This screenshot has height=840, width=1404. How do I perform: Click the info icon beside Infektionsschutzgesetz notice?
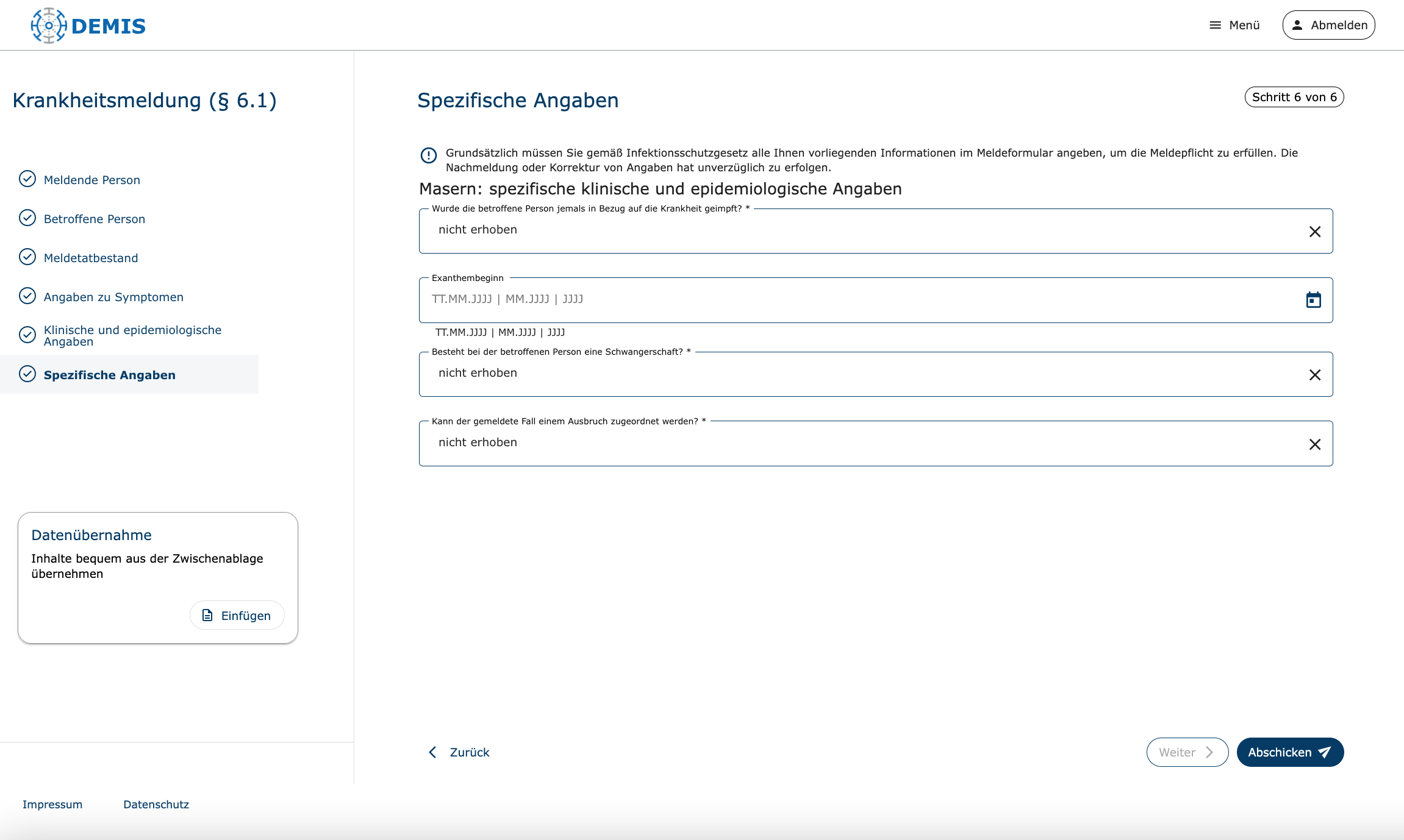(x=429, y=155)
